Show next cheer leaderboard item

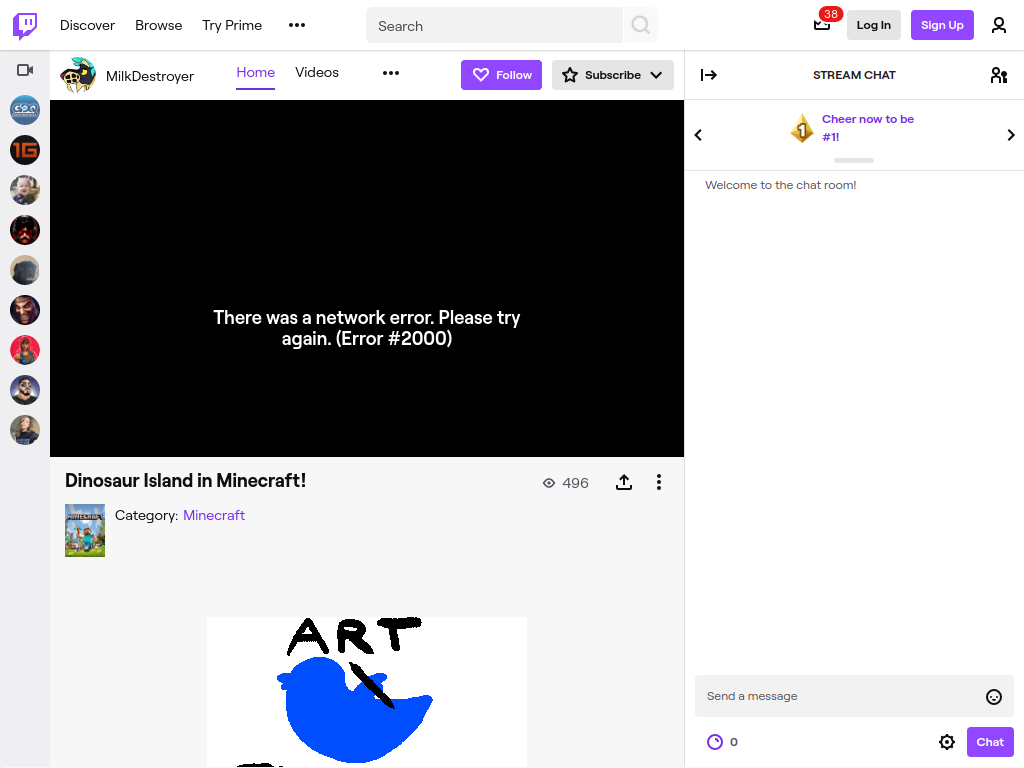point(1010,135)
